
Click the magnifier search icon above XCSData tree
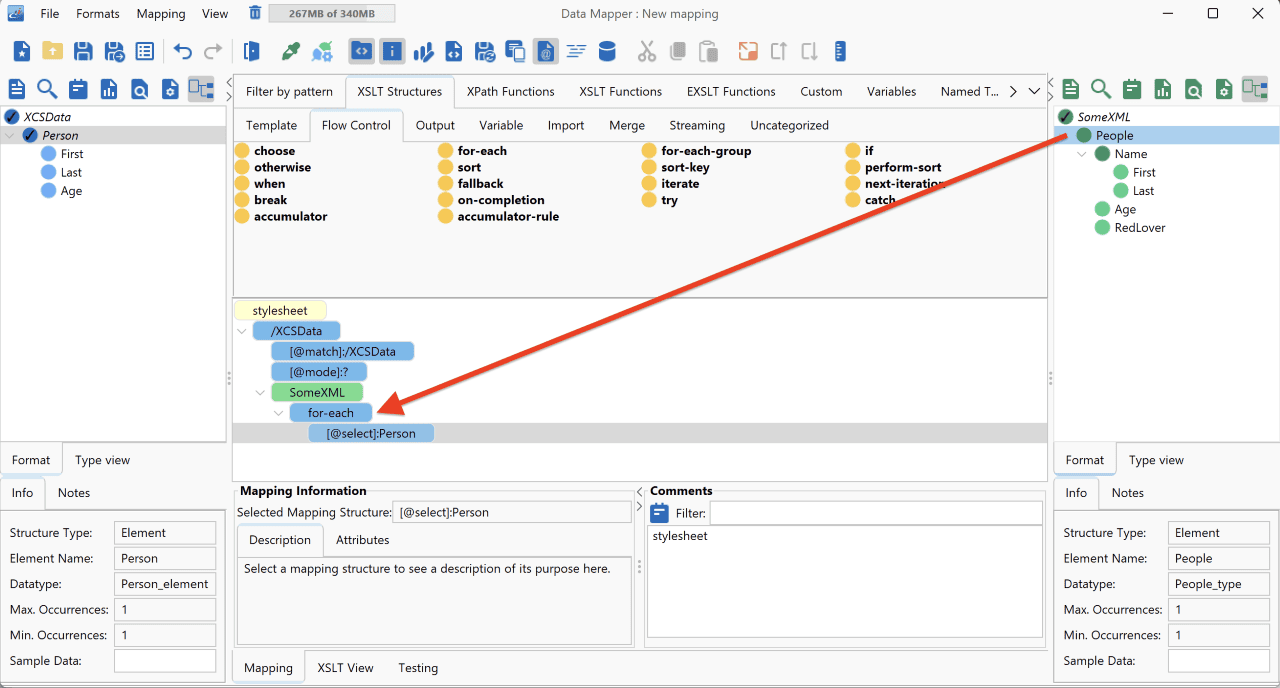(x=47, y=89)
